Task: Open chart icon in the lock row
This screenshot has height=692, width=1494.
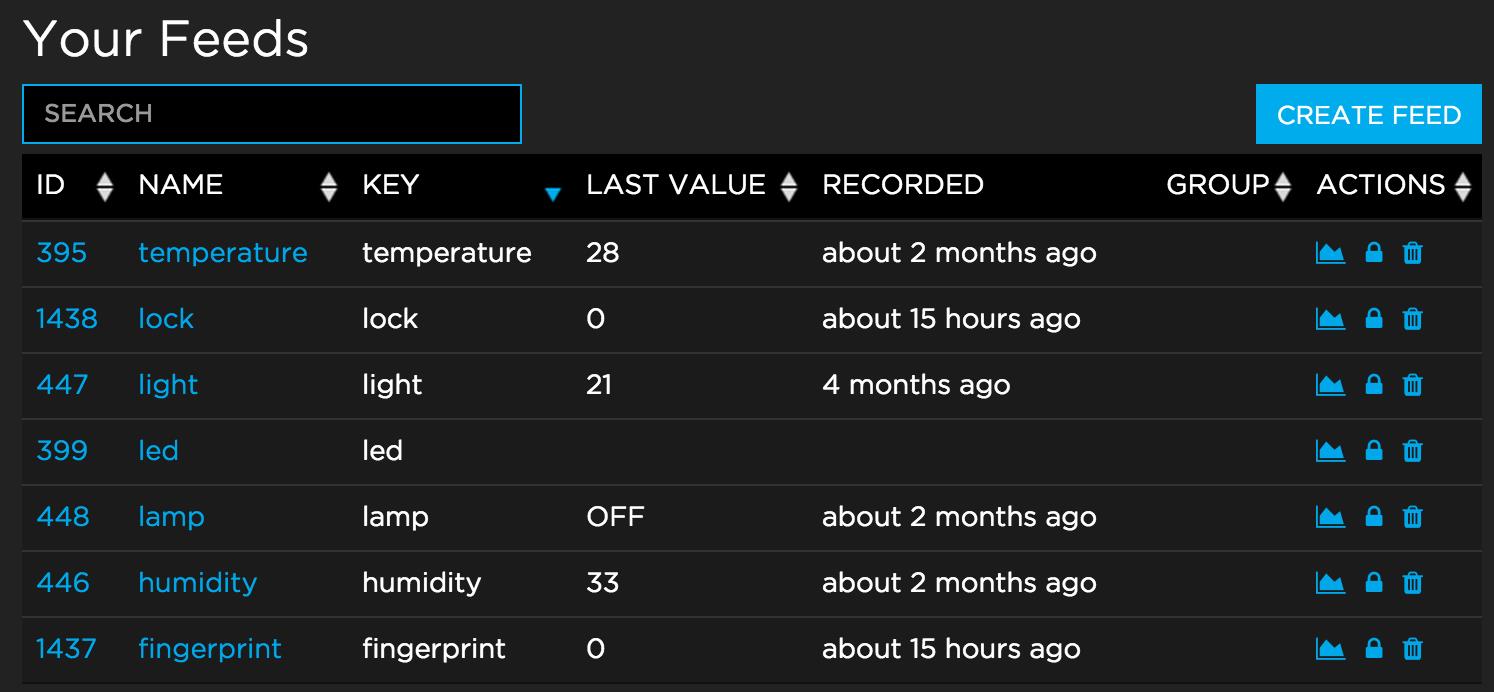Action: (1330, 319)
